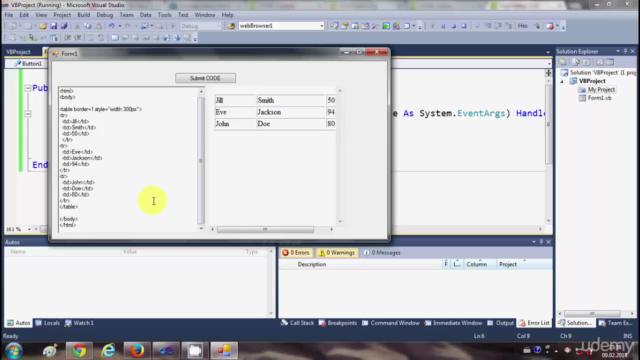Click the Redo arrow icon
Viewport: 640px width, 360px height.
coord(128,26)
